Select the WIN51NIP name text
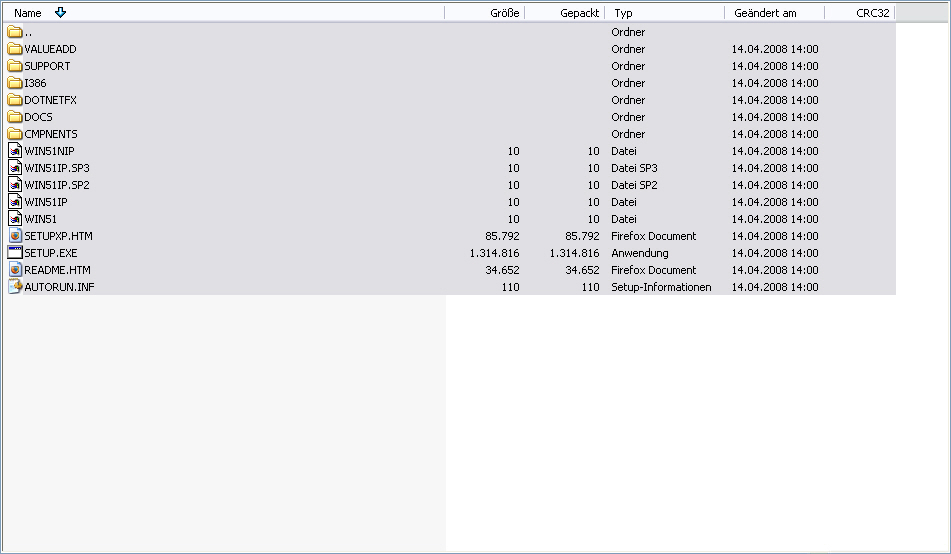951x554 pixels. click(x=49, y=151)
